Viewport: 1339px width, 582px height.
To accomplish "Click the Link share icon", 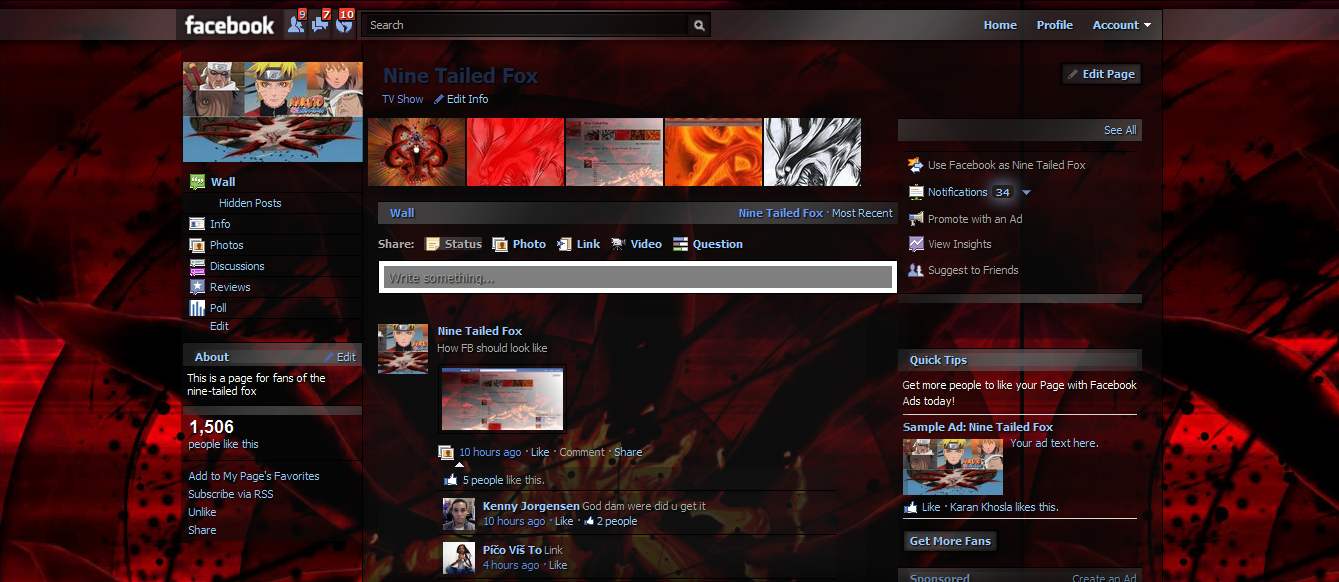I will pyautogui.click(x=564, y=244).
